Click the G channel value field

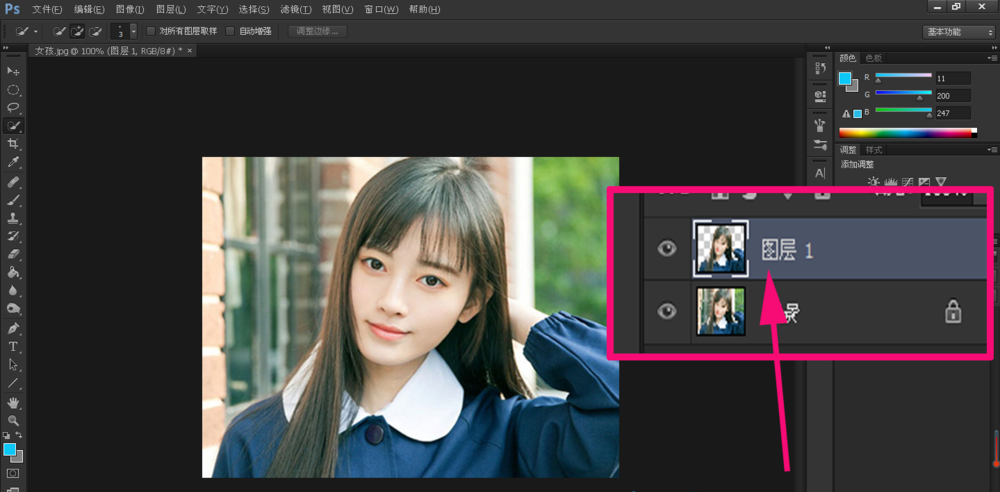point(953,96)
